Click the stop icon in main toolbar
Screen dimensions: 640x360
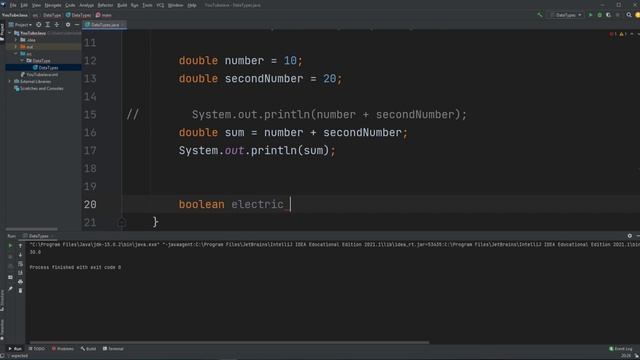pyautogui.click(x=618, y=15)
